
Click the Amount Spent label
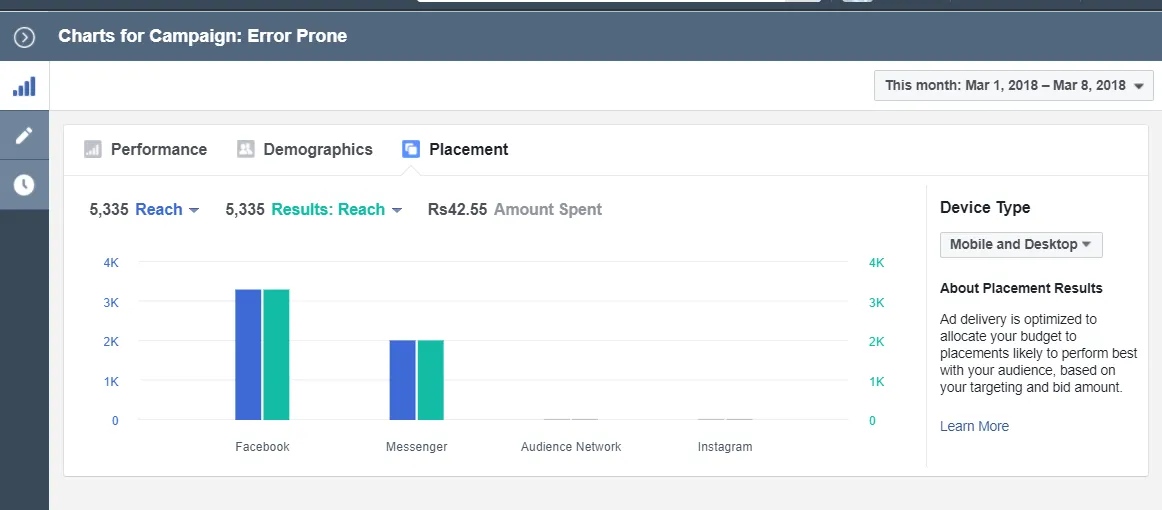tap(548, 210)
